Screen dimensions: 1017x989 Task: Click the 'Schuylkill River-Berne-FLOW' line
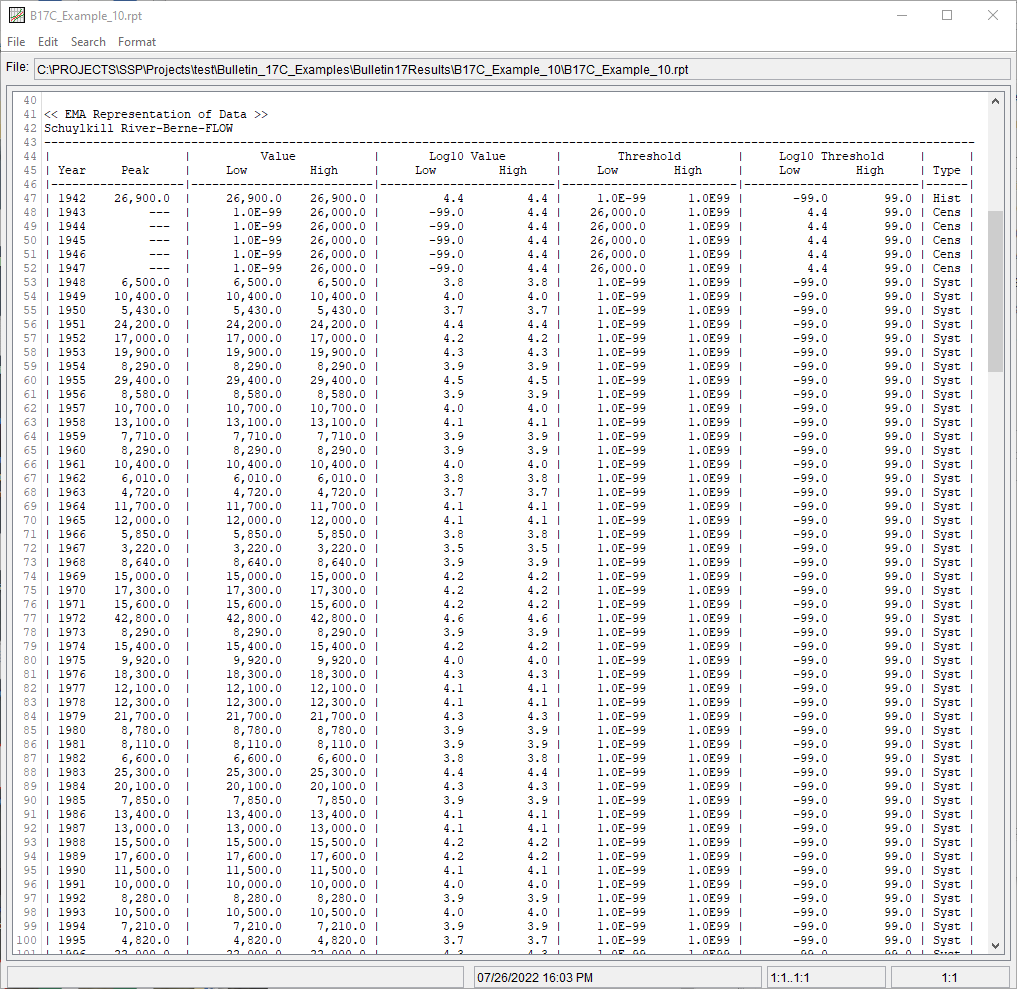click(x=138, y=128)
